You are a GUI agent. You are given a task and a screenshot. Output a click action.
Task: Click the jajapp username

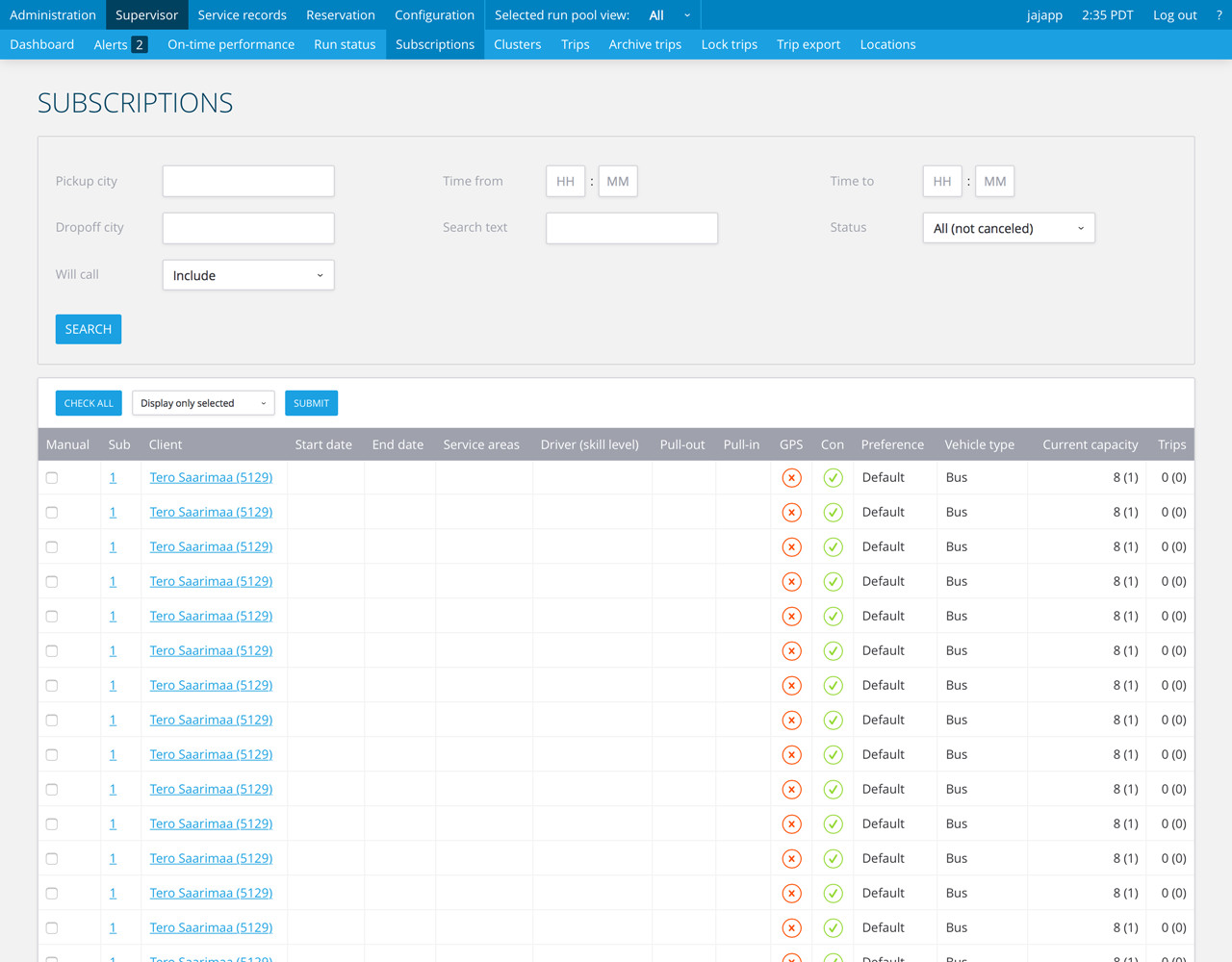point(1044,14)
